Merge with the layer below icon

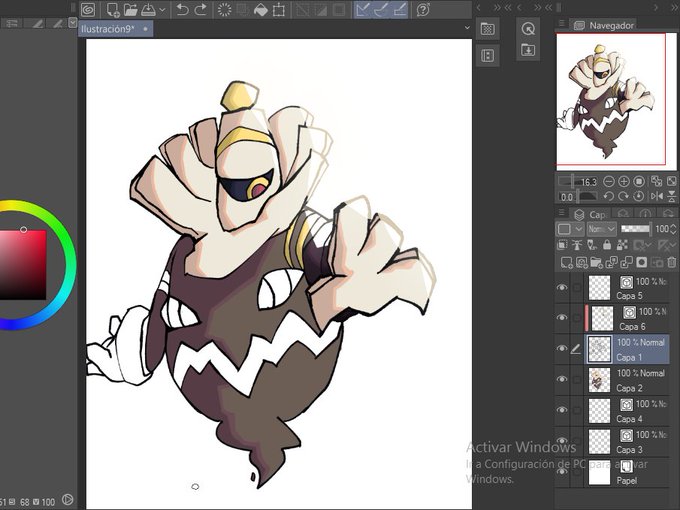pos(627,262)
